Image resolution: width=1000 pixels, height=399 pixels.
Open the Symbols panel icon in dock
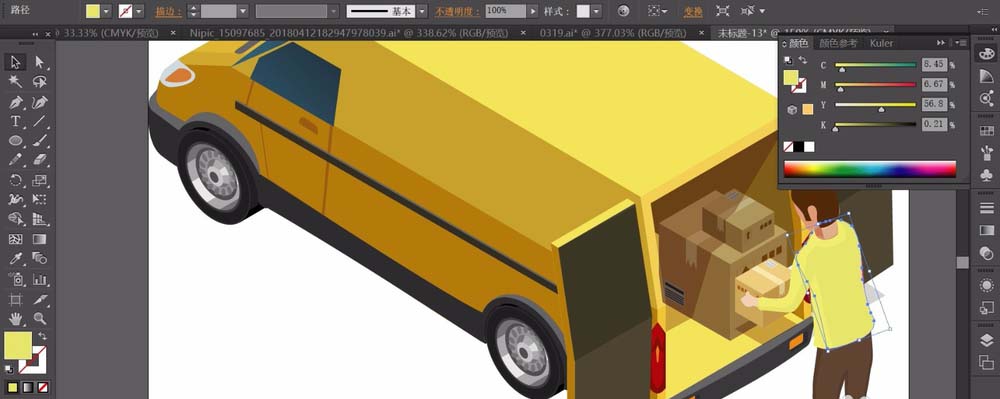[x=986, y=175]
